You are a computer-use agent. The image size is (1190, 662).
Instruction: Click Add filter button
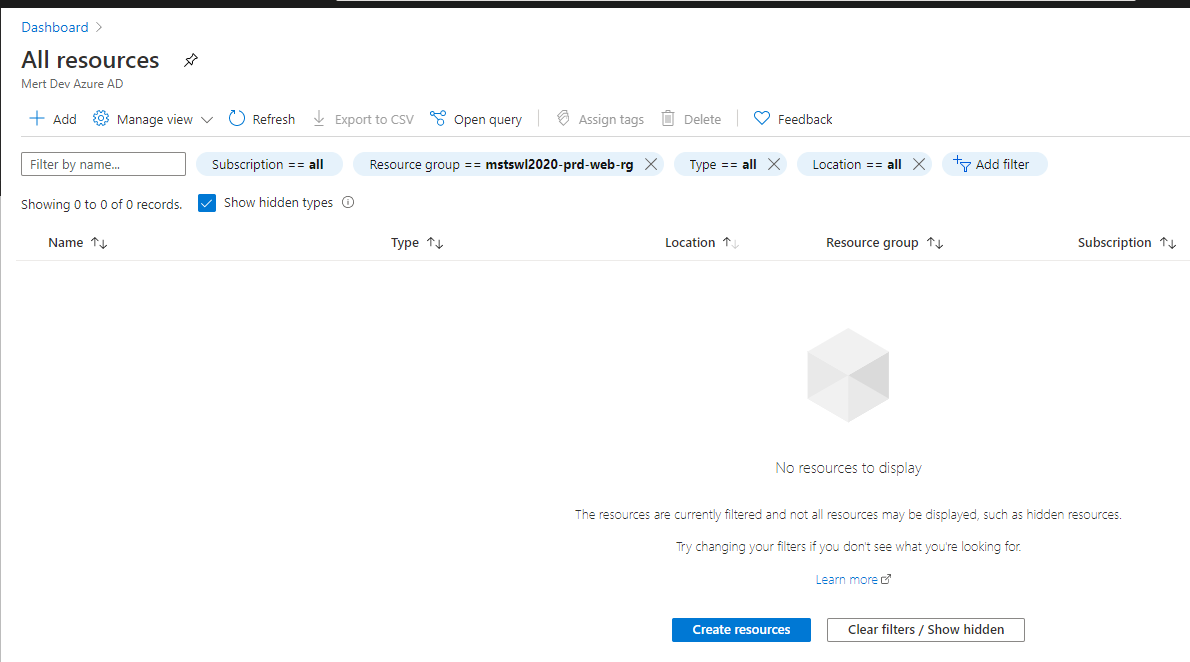pyautogui.click(x=994, y=164)
